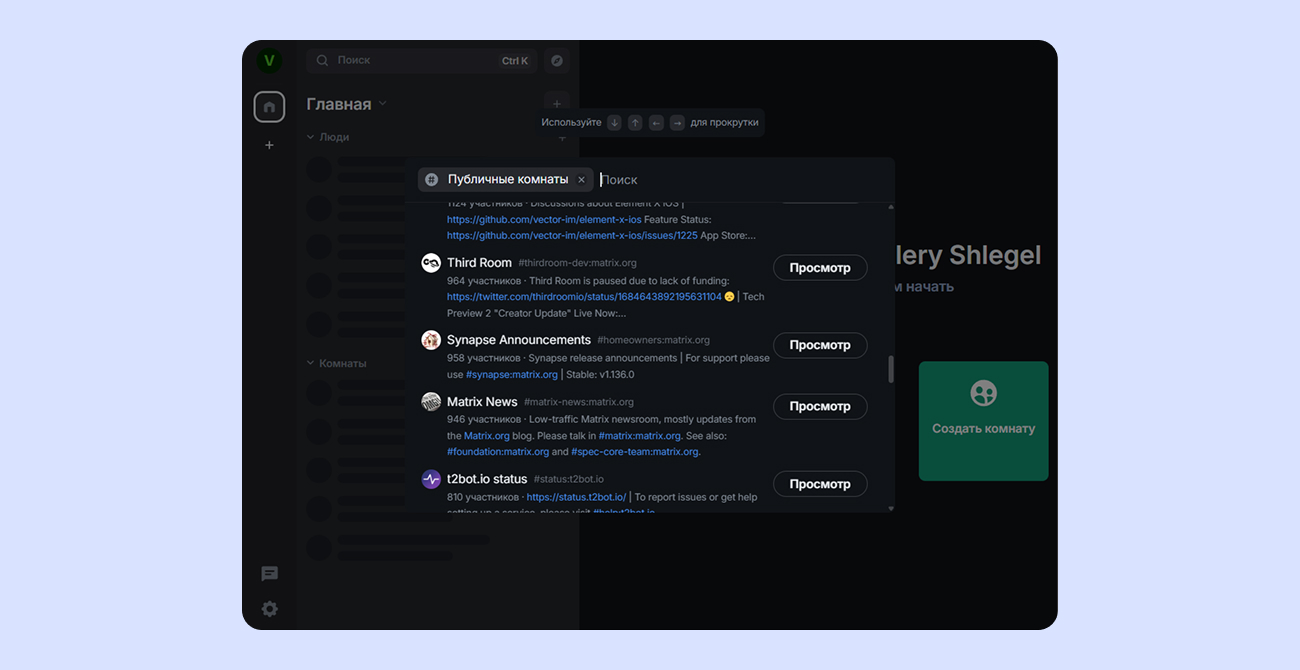Click the plus button beside Главная

pyautogui.click(x=557, y=104)
